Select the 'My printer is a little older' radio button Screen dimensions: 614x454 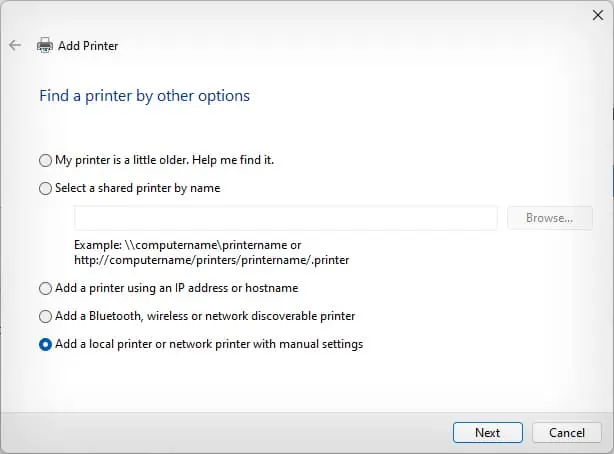pos(45,160)
